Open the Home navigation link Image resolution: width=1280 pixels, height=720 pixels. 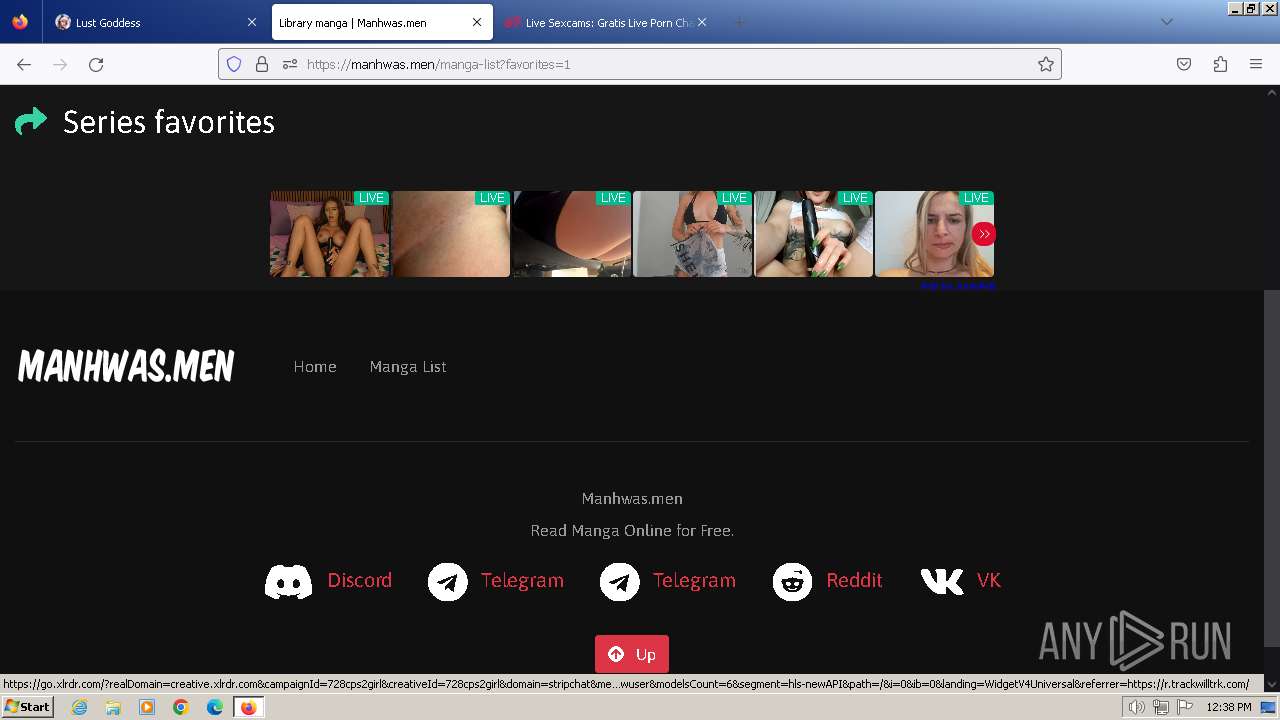pyautogui.click(x=315, y=367)
